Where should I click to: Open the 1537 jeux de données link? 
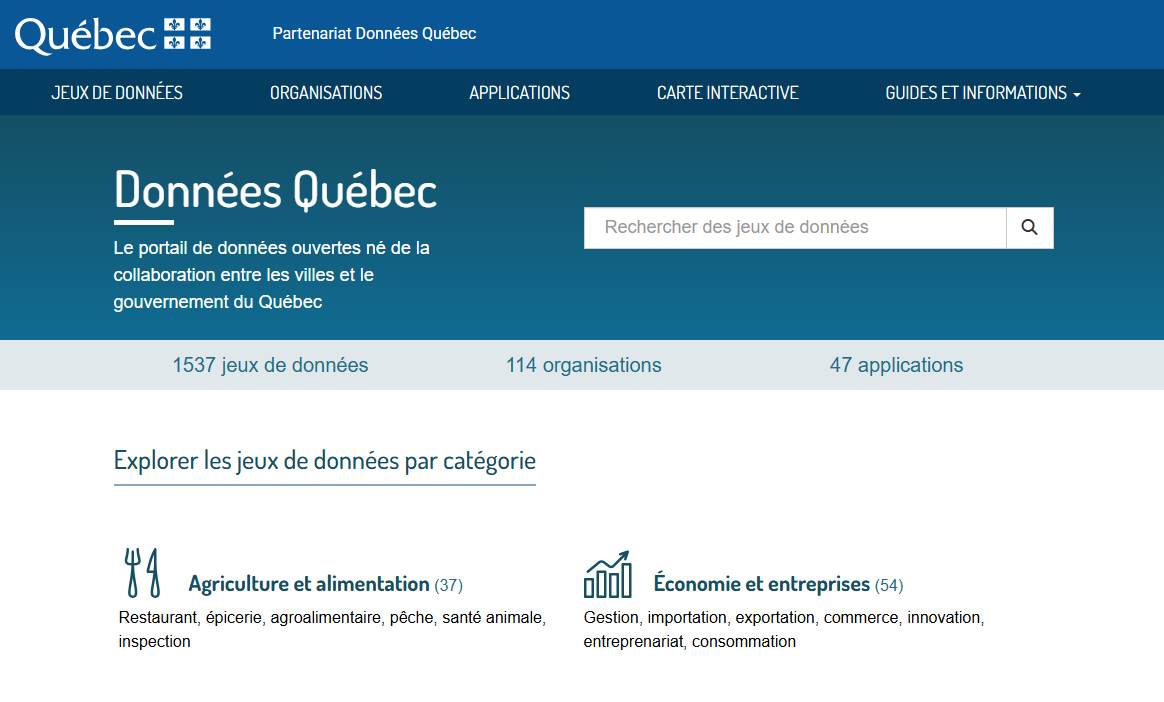pos(270,365)
